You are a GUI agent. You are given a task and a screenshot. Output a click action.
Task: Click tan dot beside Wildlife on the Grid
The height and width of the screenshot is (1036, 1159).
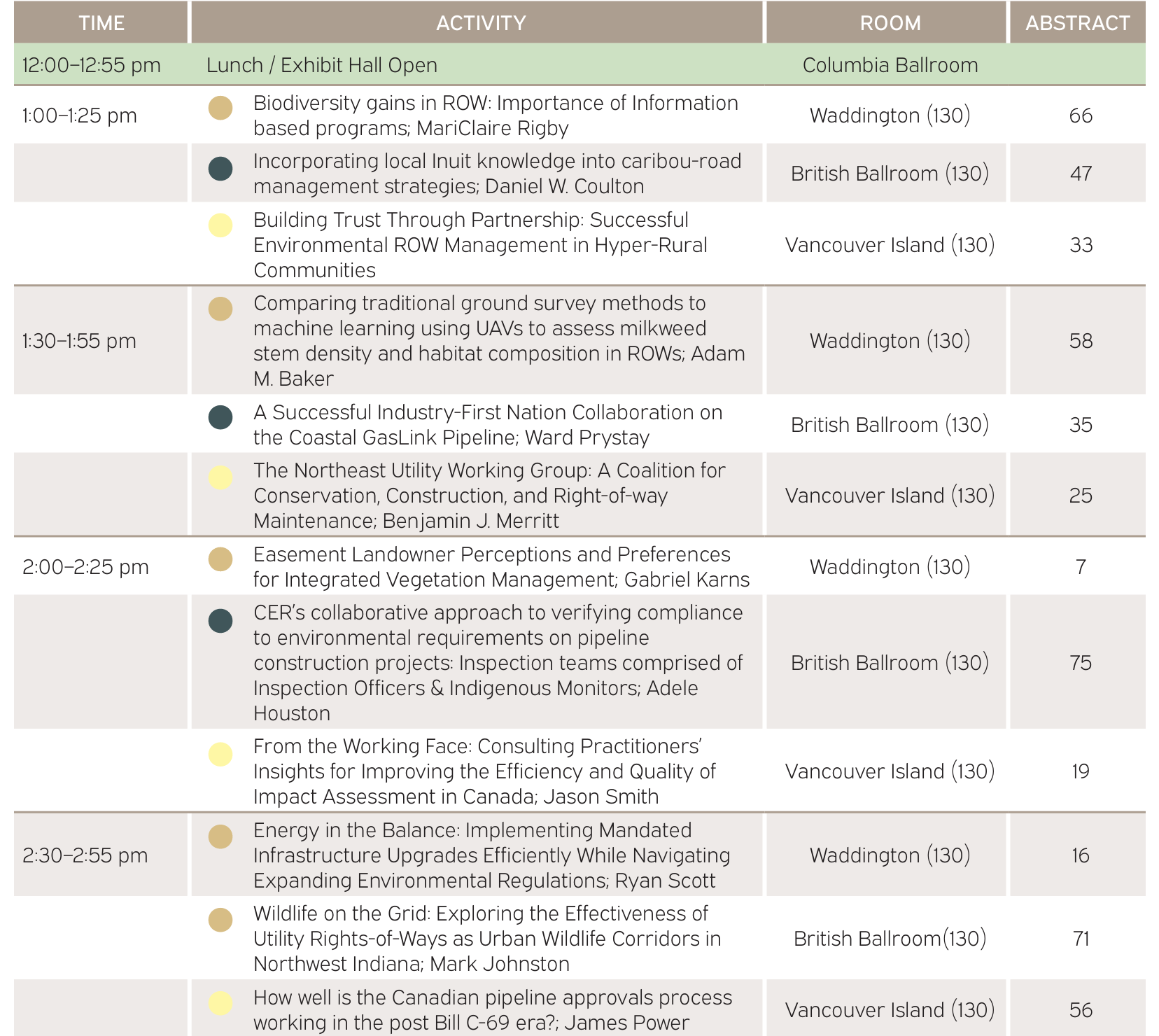click(x=220, y=920)
